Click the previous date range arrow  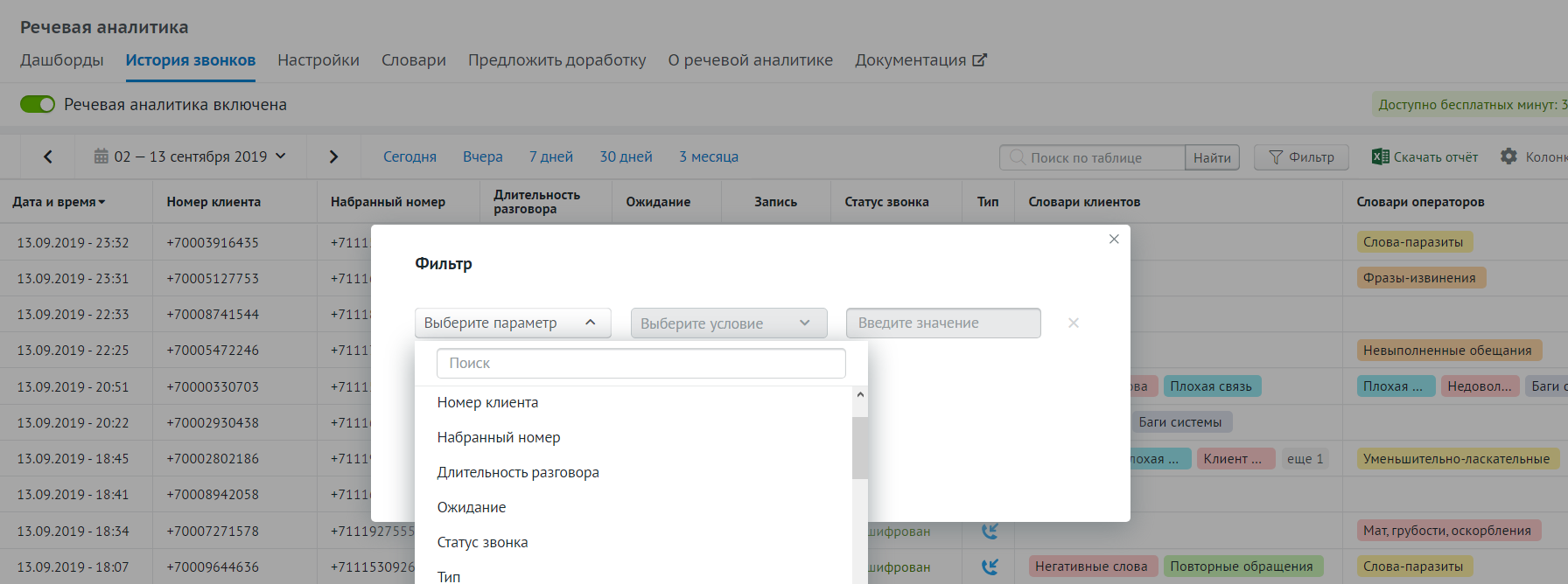tap(48, 156)
